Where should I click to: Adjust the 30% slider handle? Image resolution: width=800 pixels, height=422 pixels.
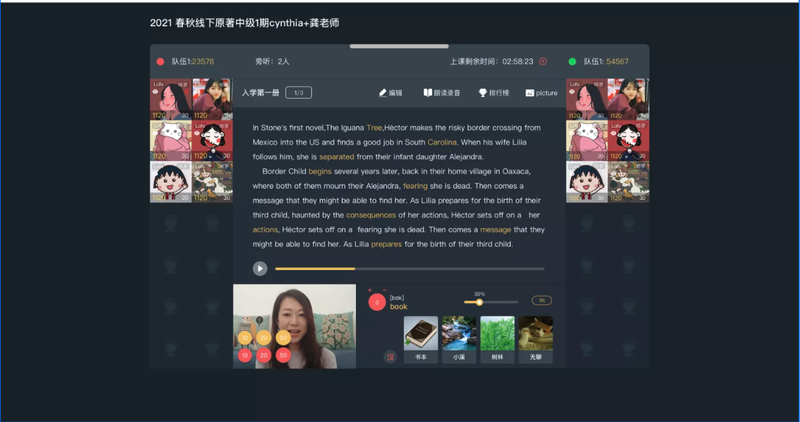[x=479, y=302]
